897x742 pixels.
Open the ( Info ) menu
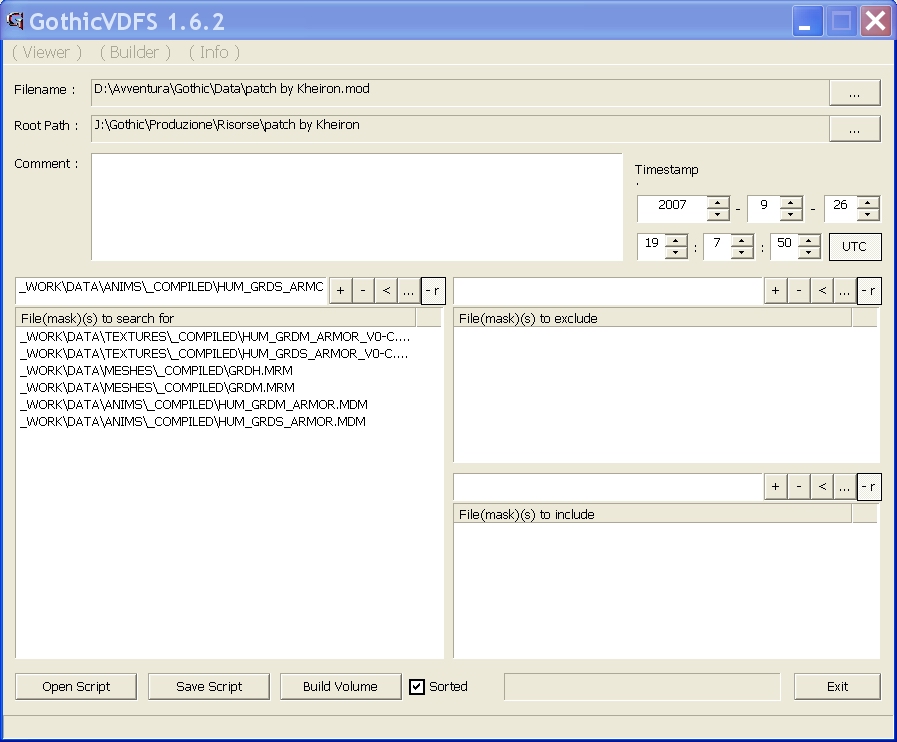tap(215, 53)
